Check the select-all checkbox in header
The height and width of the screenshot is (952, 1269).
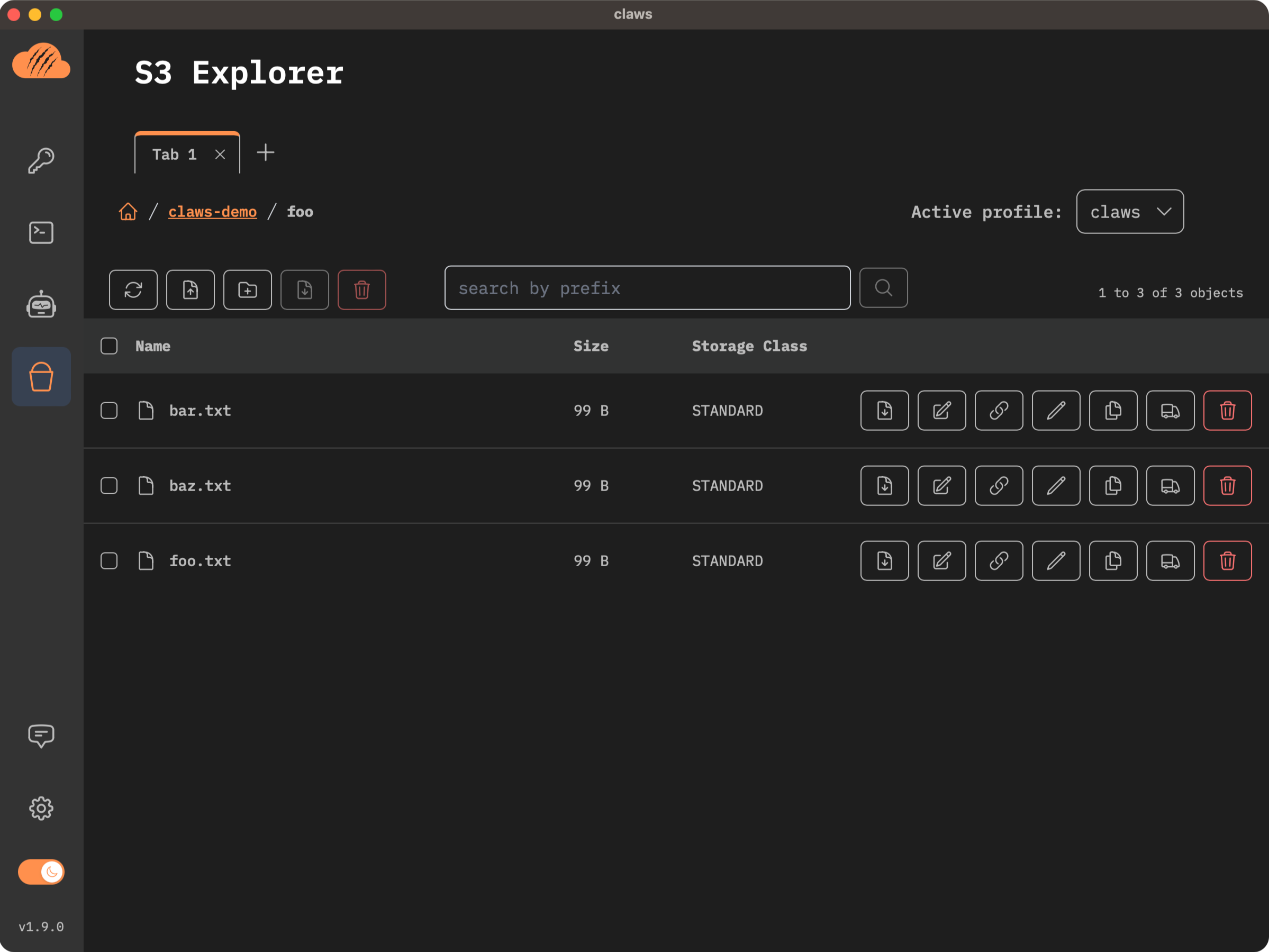pos(109,346)
